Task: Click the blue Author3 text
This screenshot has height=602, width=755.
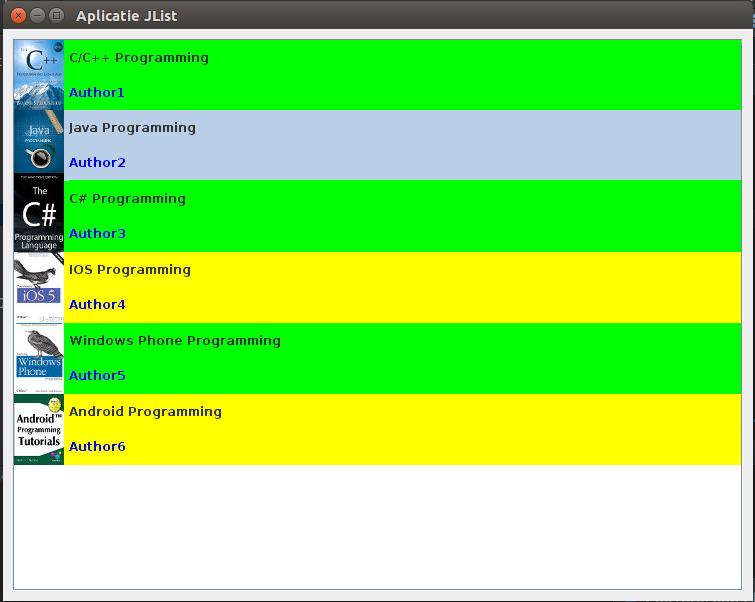Action: 97,234
